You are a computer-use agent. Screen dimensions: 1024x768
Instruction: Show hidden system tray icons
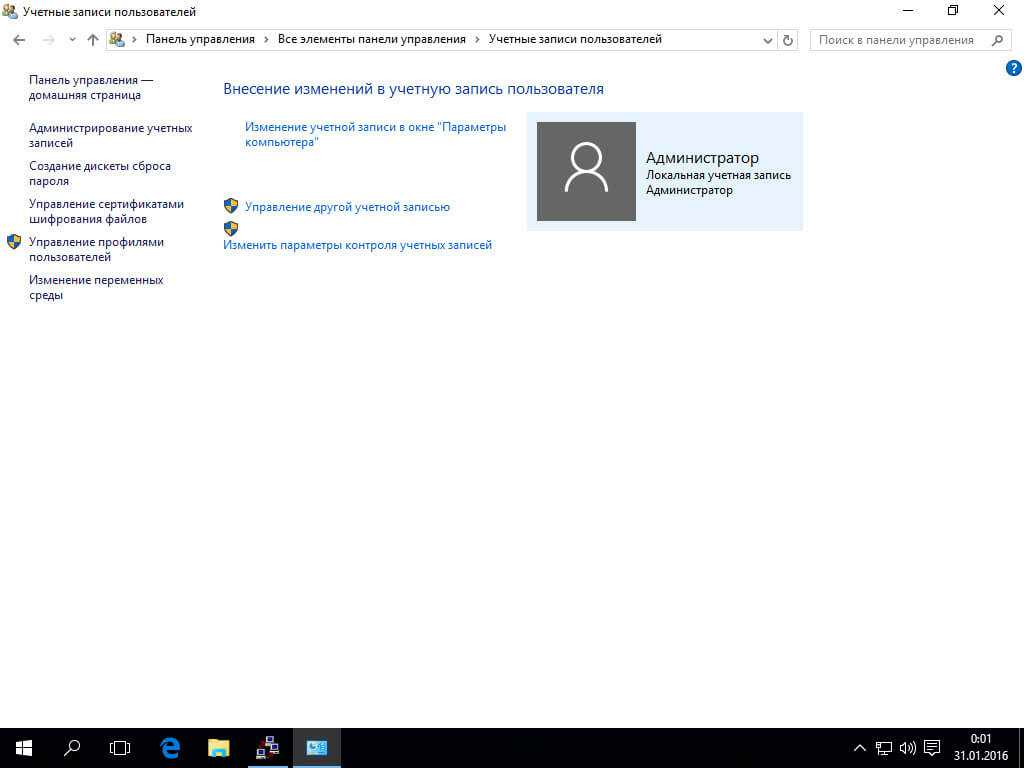[x=859, y=747]
